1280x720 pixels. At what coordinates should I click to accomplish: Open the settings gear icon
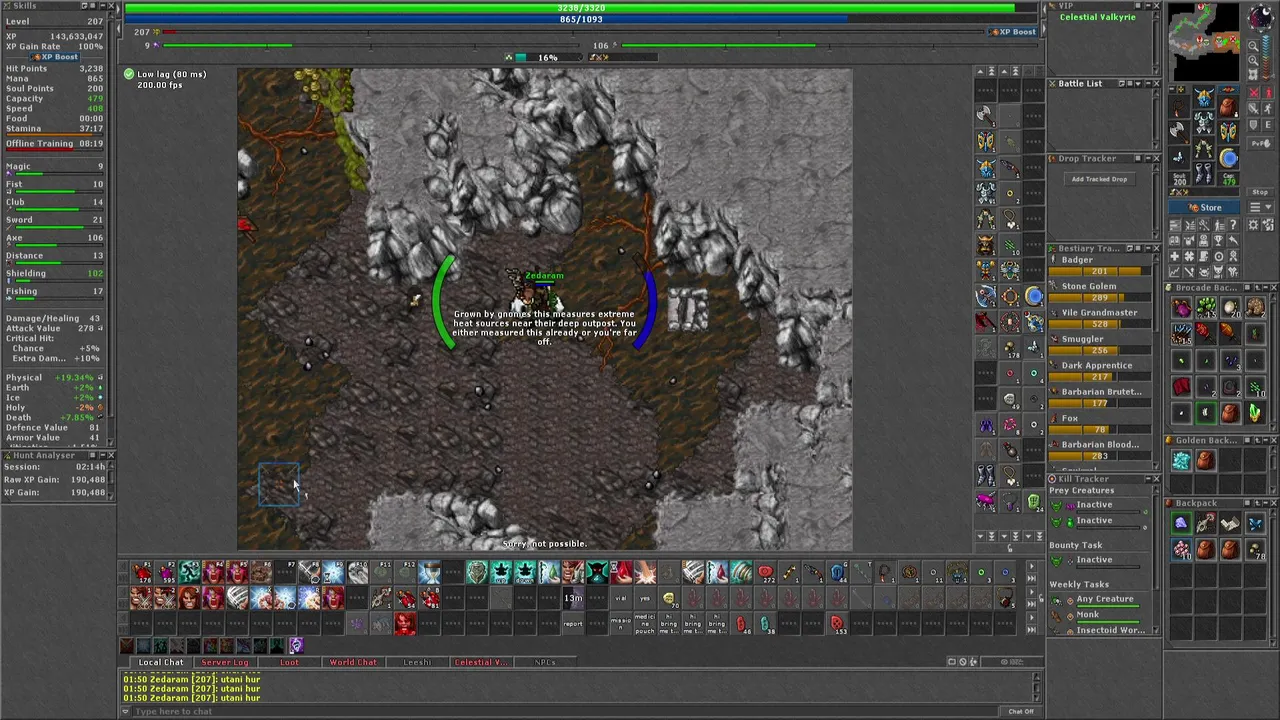pos(1253,224)
